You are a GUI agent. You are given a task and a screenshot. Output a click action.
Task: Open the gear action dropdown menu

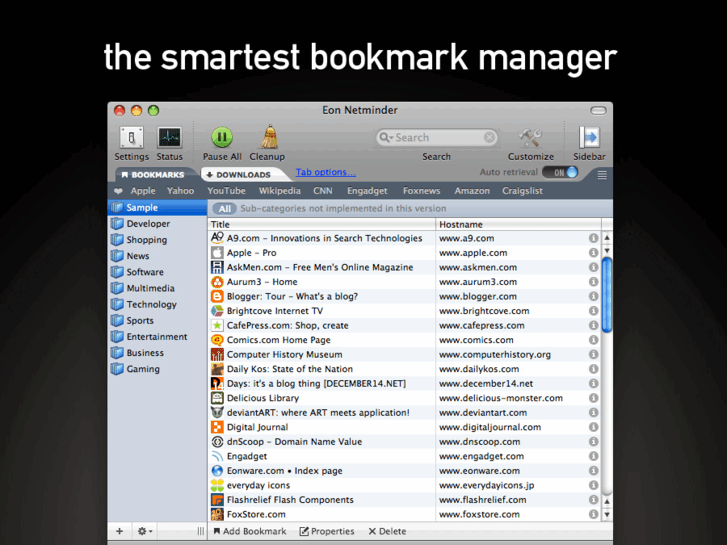click(x=145, y=531)
